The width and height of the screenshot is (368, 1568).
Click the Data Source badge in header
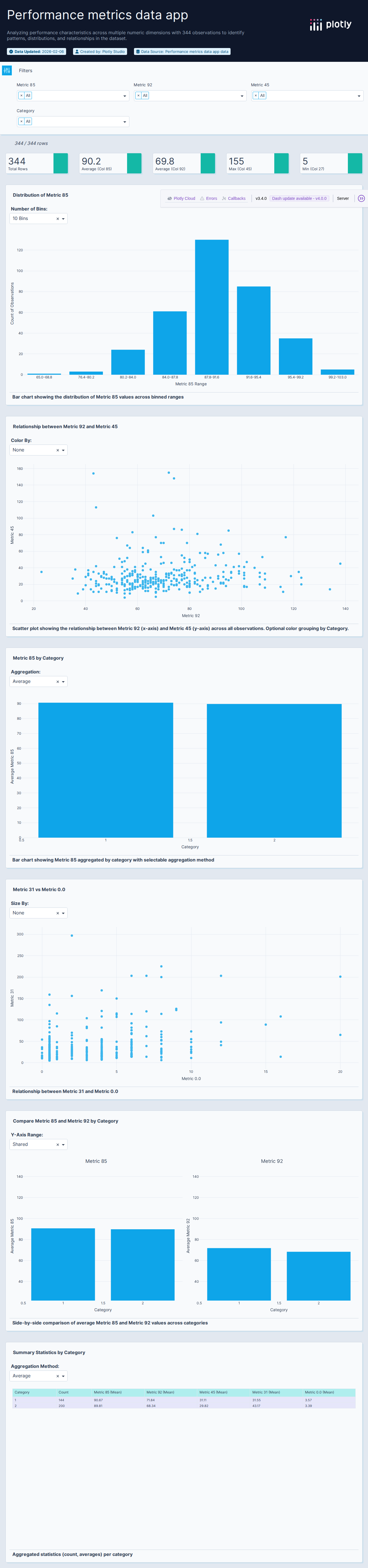(x=183, y=52)
